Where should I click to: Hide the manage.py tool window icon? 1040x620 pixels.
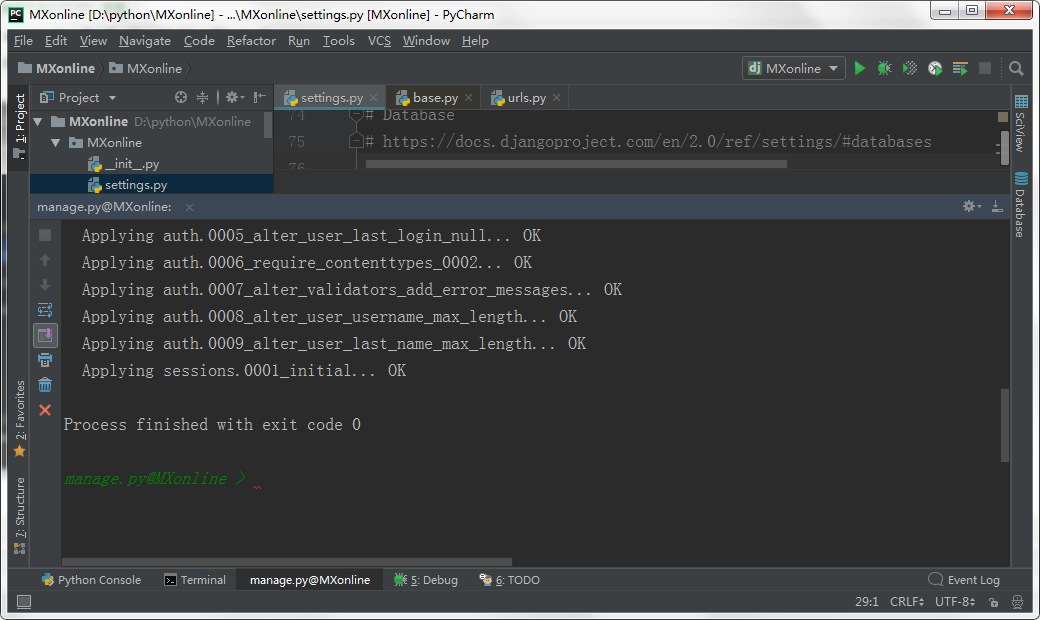pos(997,206)
